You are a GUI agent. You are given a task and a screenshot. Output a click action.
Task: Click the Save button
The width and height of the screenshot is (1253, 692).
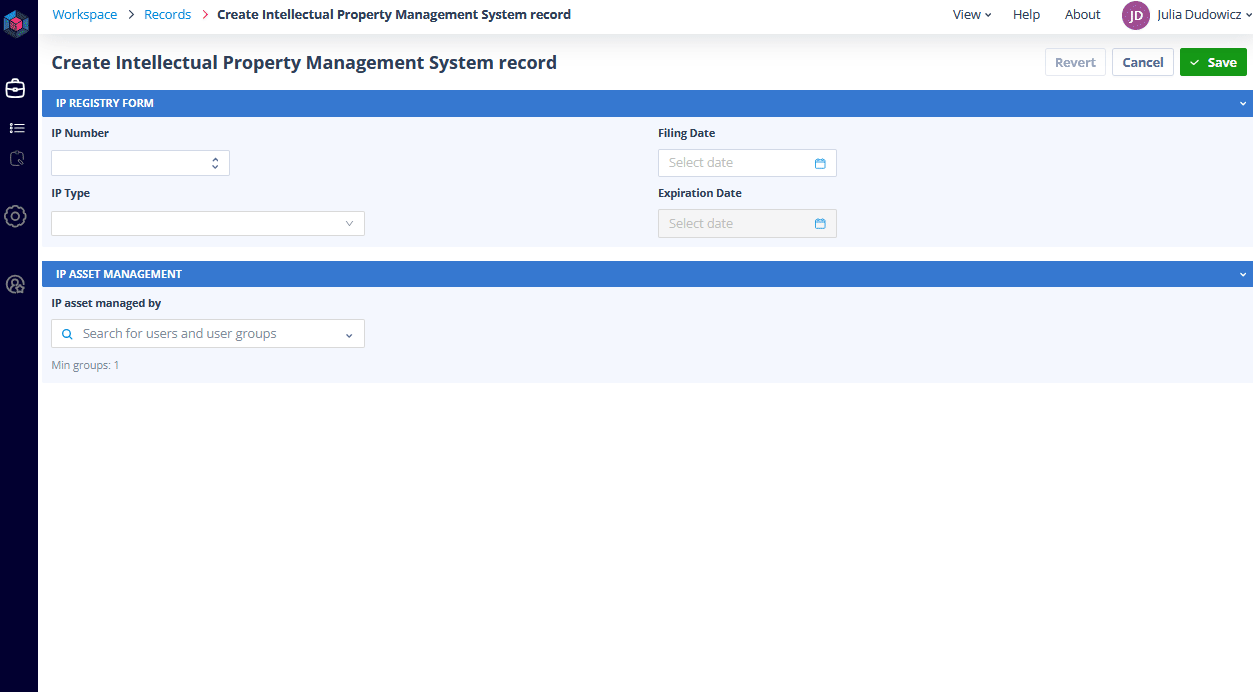tap(1213, 62)
